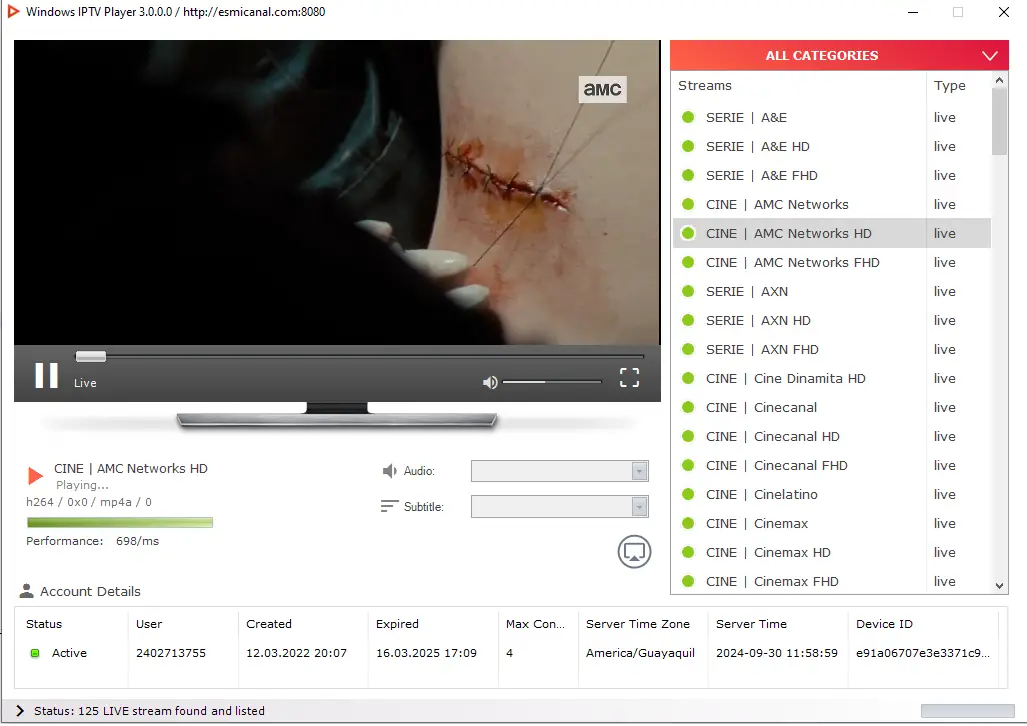Click server time 2024-09-30 11:58:59

point(777,653)
